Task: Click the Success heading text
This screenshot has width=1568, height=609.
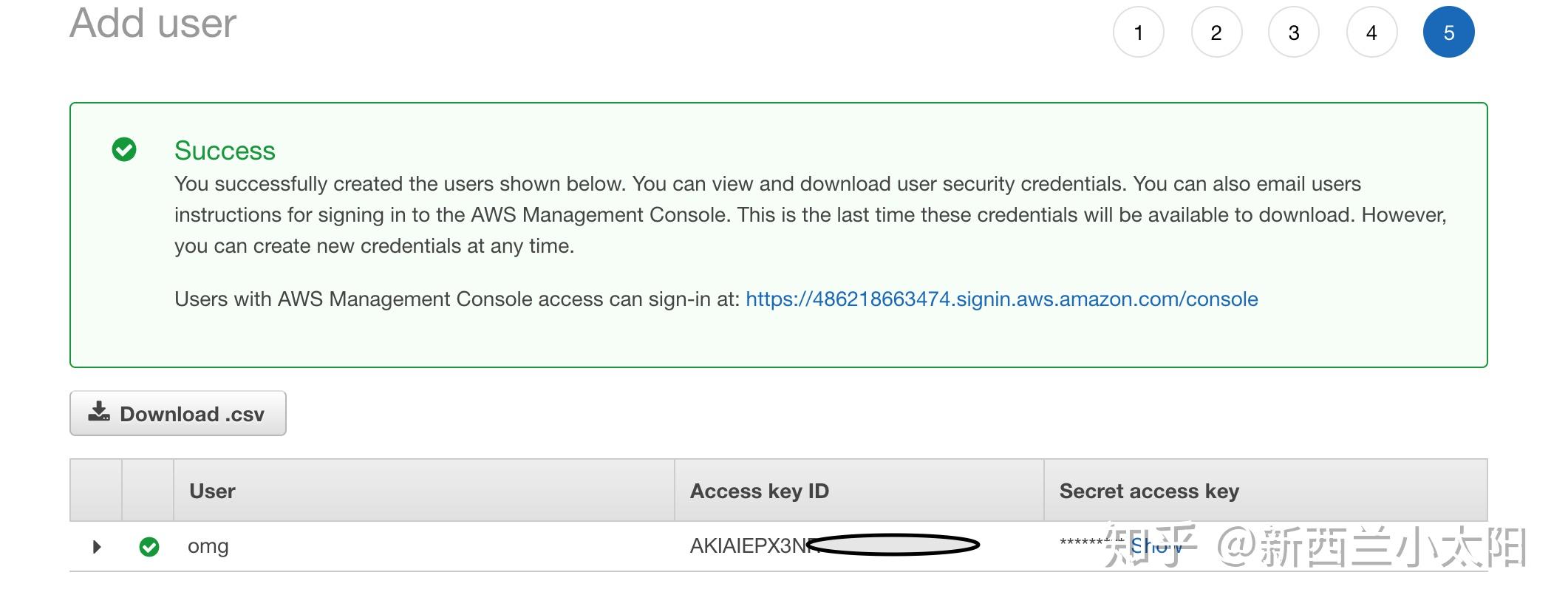Action: click(225, 150)
